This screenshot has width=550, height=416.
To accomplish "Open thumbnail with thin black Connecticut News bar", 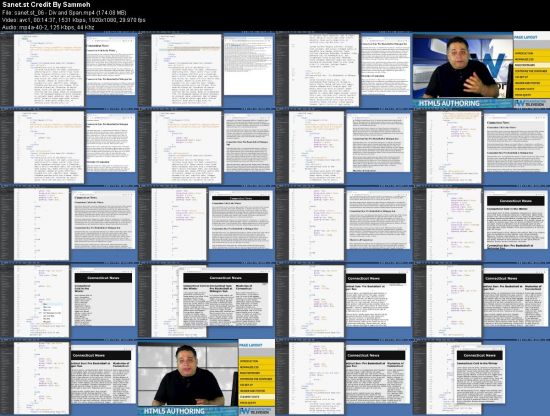I will click(206, 224).
